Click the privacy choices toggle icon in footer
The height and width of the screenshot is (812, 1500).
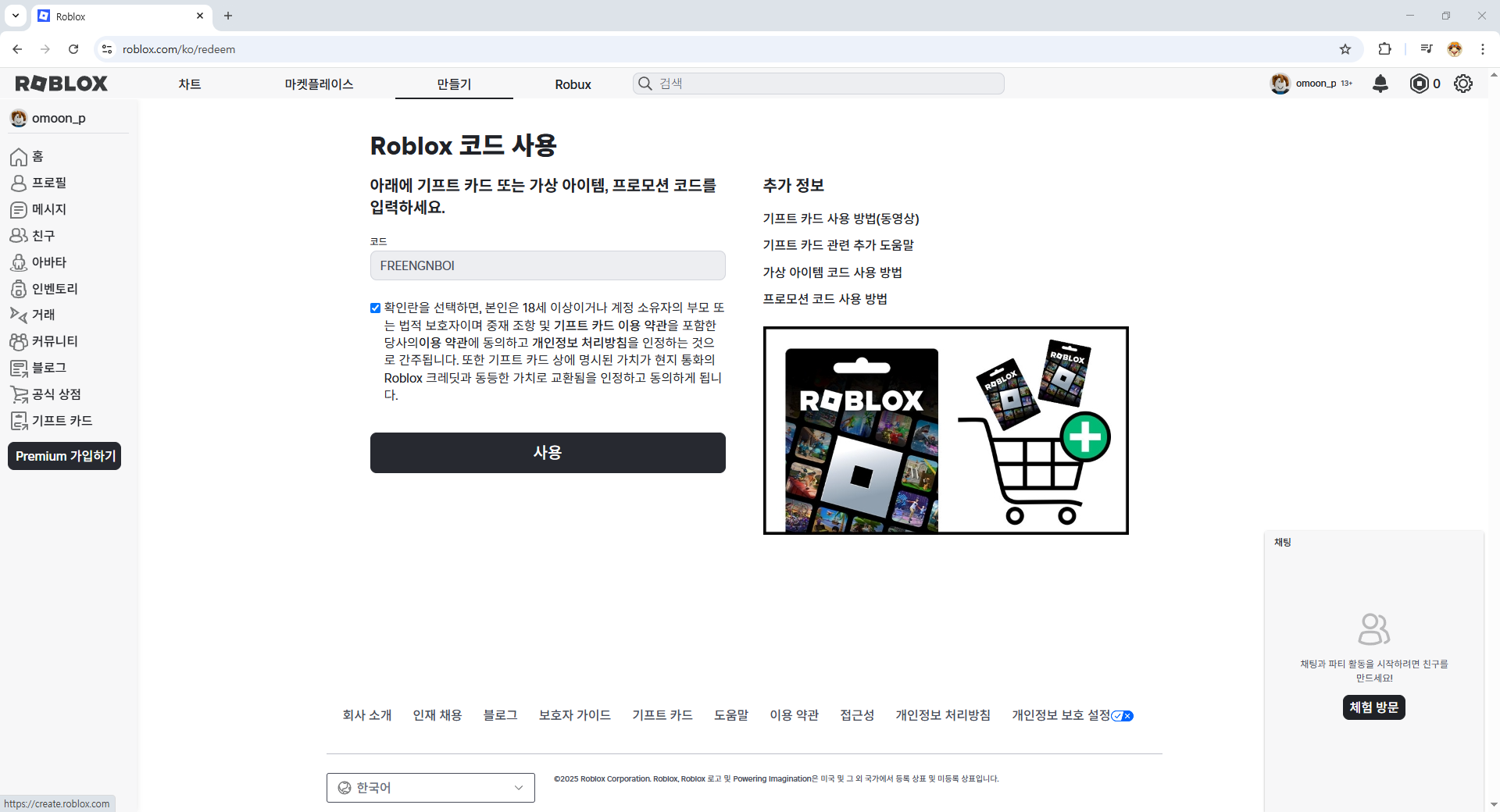1123,716
